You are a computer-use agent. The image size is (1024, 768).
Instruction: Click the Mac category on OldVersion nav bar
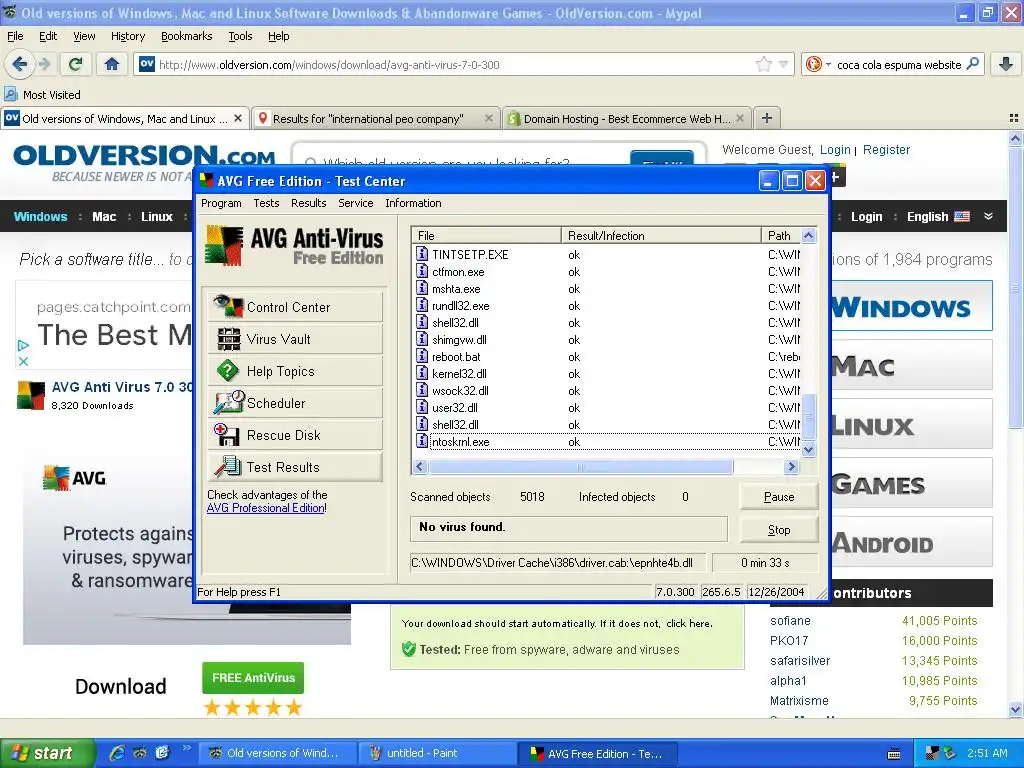tap(104, 216)
